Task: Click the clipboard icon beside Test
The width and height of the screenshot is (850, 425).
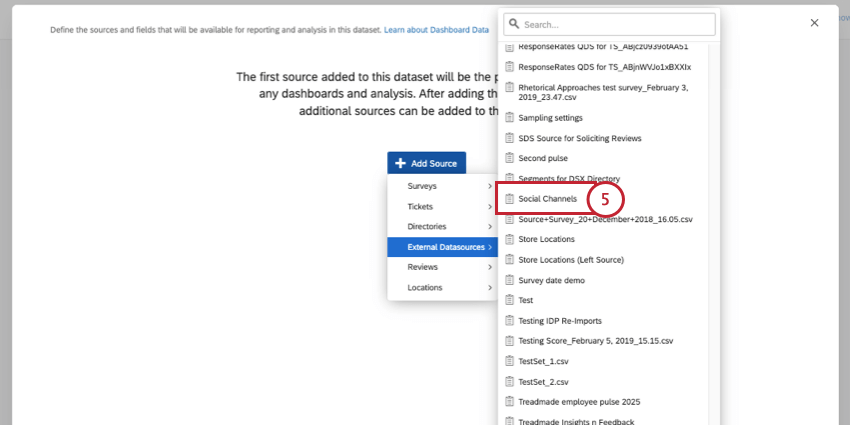Action: [x=509, y=300]
